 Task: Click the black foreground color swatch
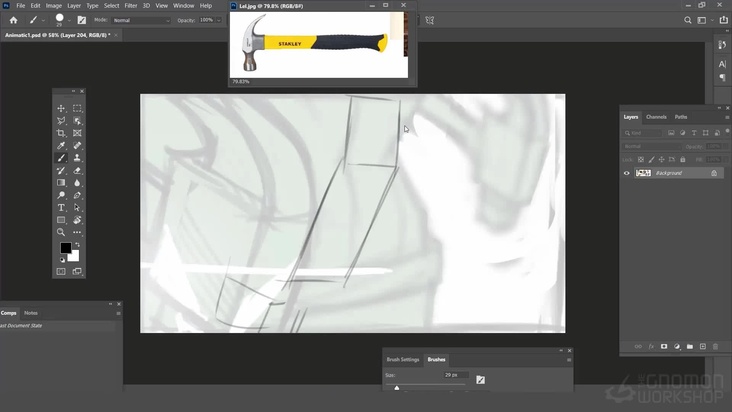click(65, 248)
